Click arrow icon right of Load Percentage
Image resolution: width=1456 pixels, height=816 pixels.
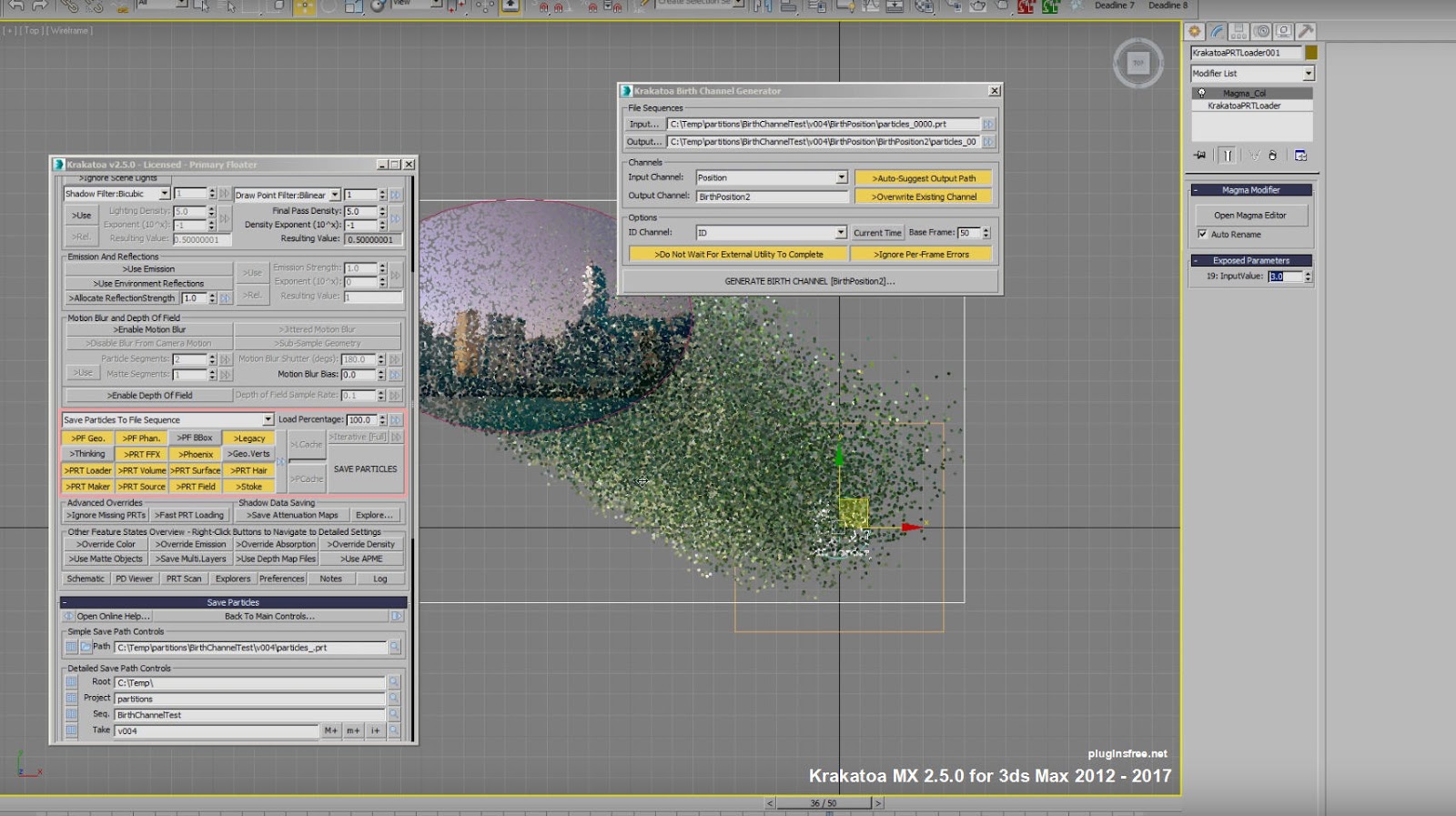point(396,420)
